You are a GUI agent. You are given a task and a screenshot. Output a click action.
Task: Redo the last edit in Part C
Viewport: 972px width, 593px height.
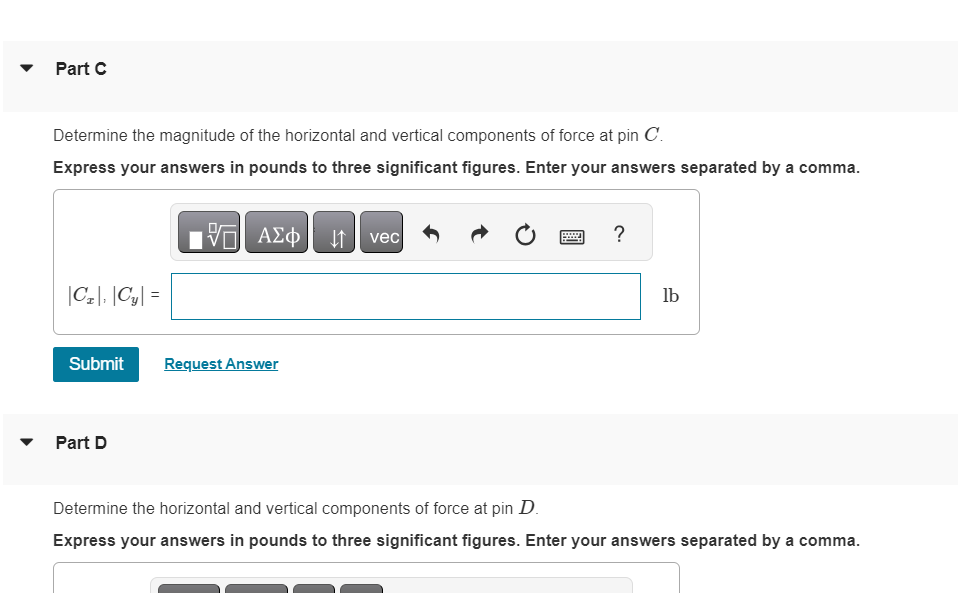click(x=479, y=234)
